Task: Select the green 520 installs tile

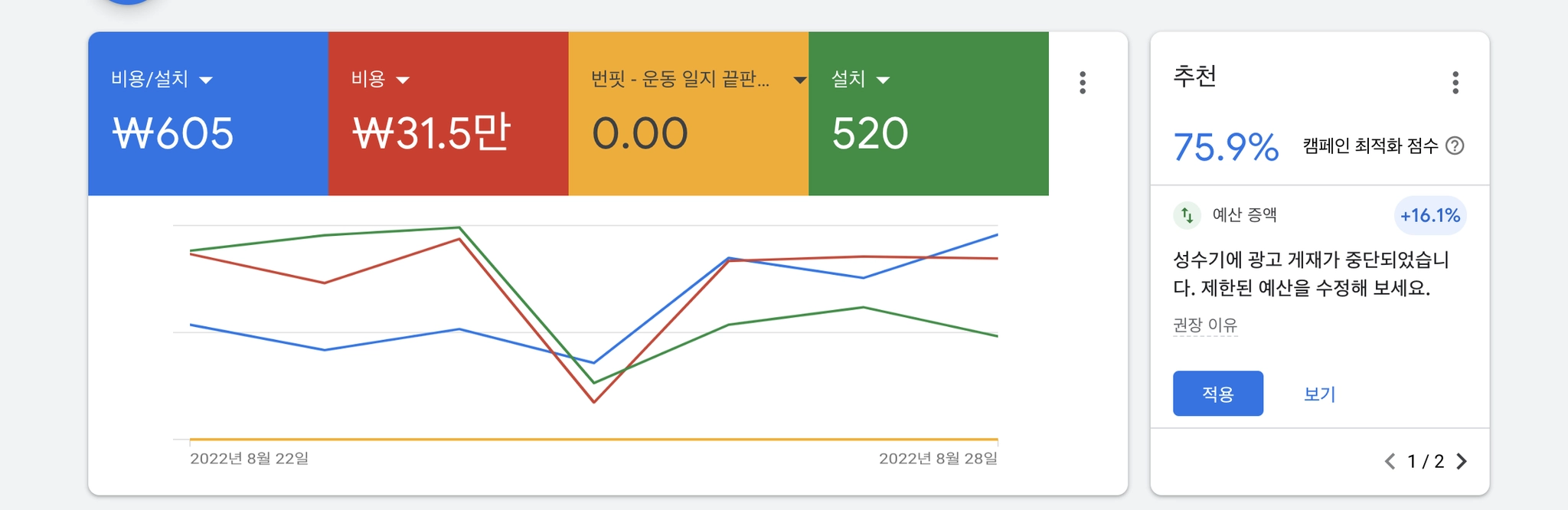Action: 928,134
